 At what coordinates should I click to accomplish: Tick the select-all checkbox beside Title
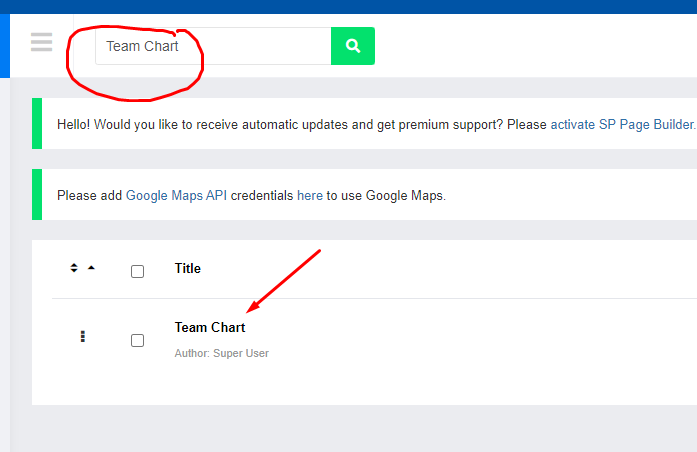(x=137, y=271)
